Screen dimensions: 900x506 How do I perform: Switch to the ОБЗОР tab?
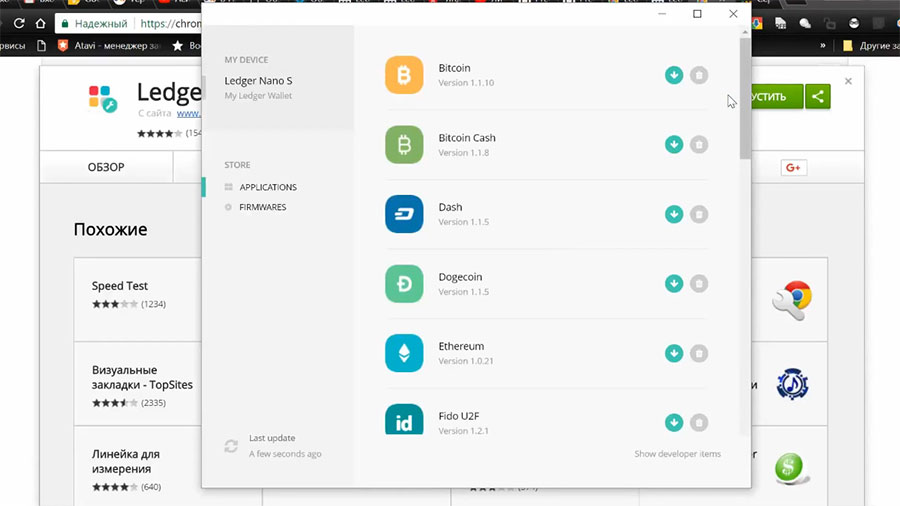[106, 167]
